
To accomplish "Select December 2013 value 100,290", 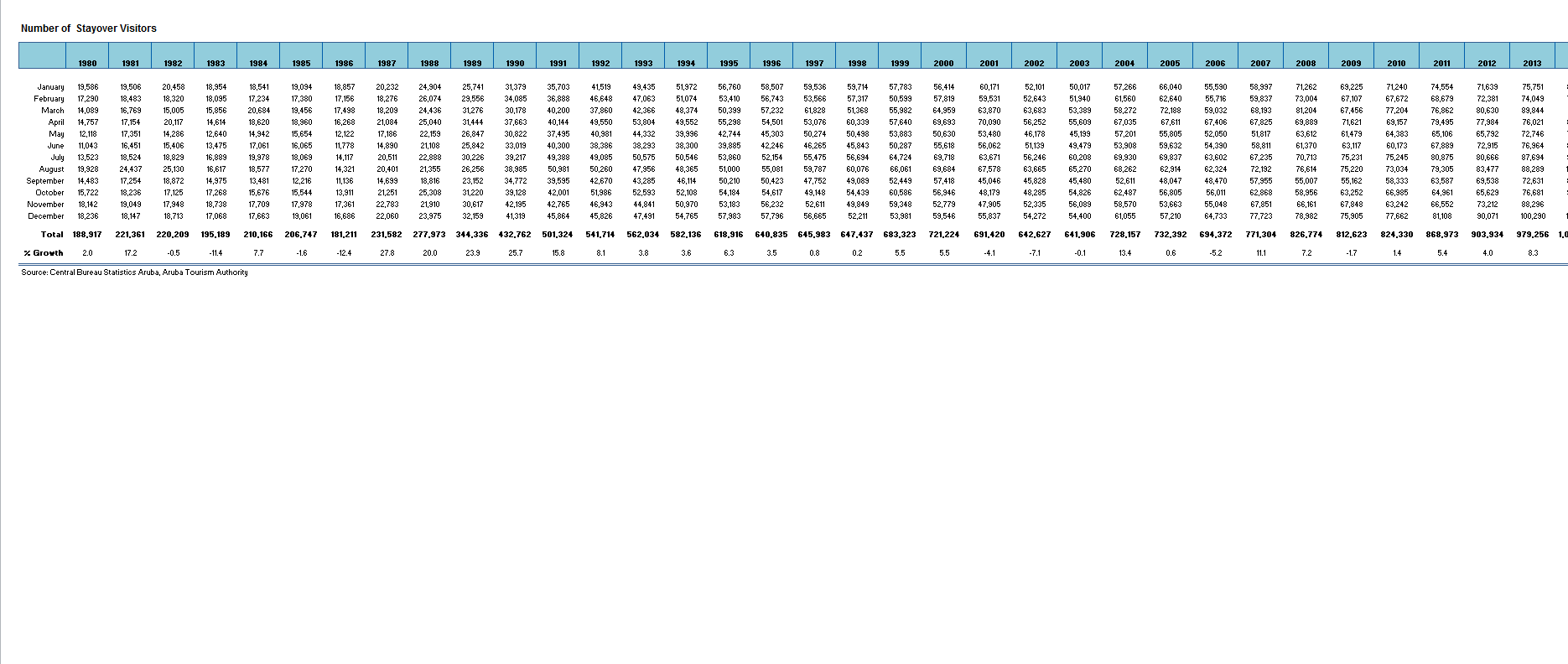I will pos(1532,216).
